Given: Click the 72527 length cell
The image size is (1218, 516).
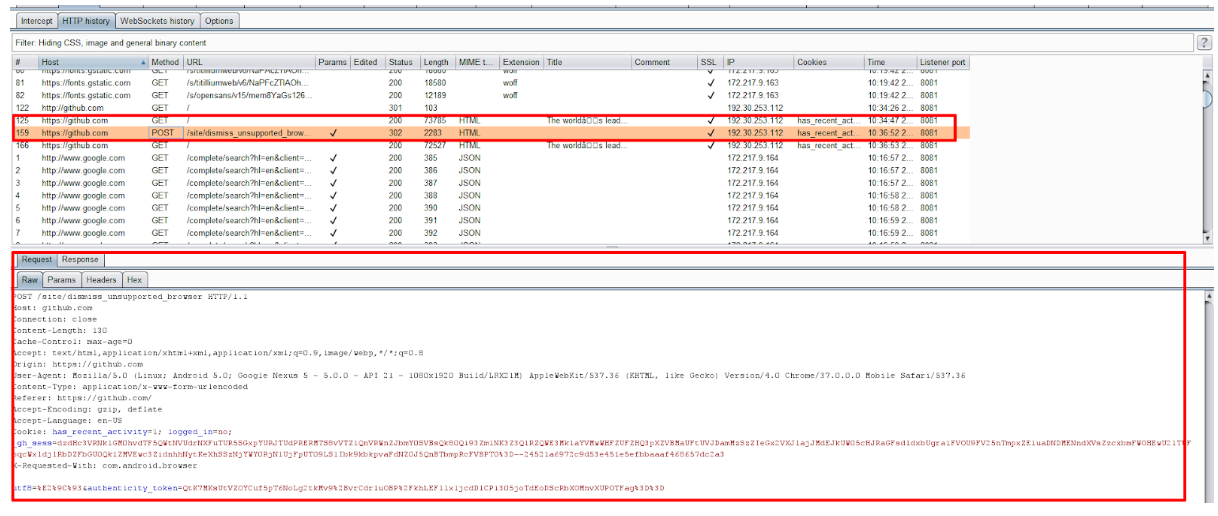Looking at the screenshot, I should (x=438, y=145).
